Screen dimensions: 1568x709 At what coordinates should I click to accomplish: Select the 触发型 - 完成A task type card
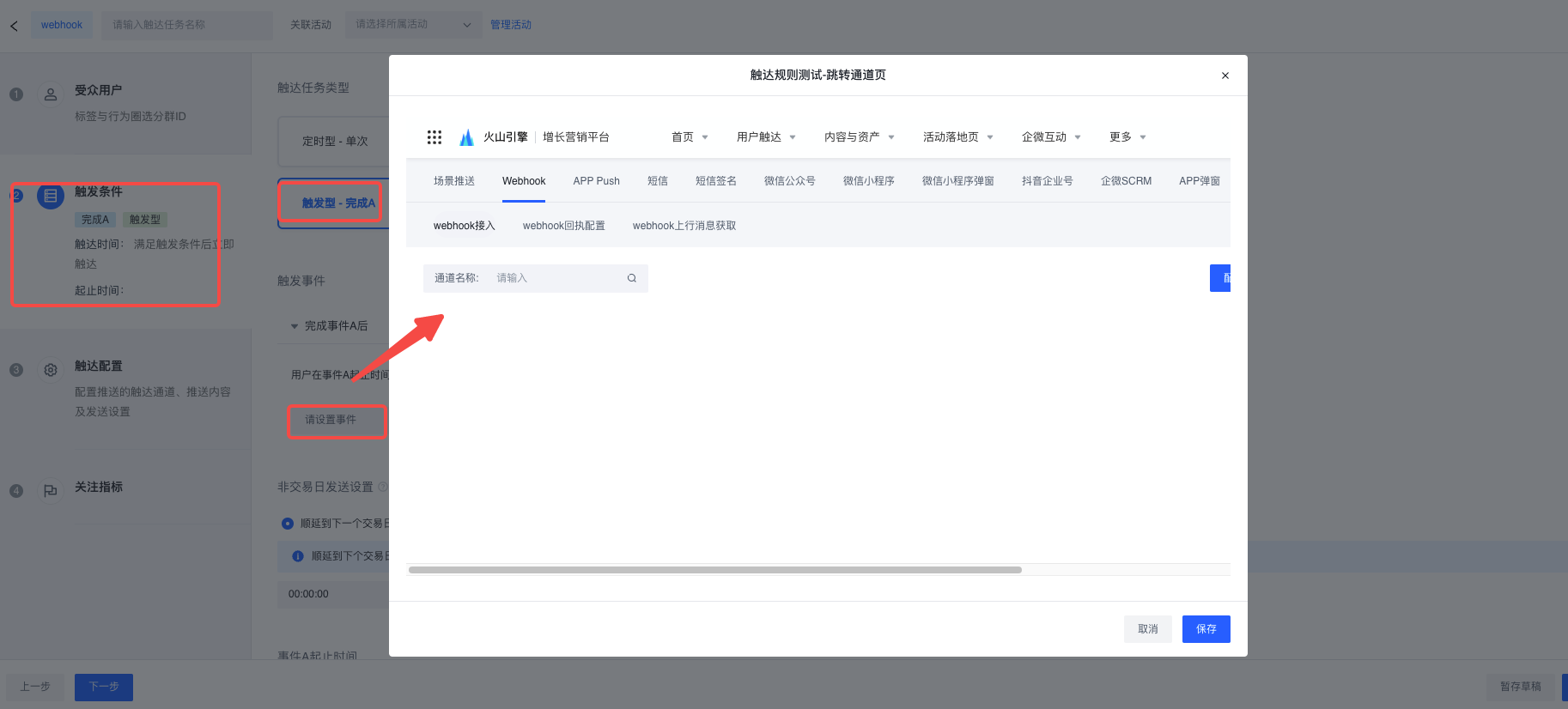coord(334,203)
